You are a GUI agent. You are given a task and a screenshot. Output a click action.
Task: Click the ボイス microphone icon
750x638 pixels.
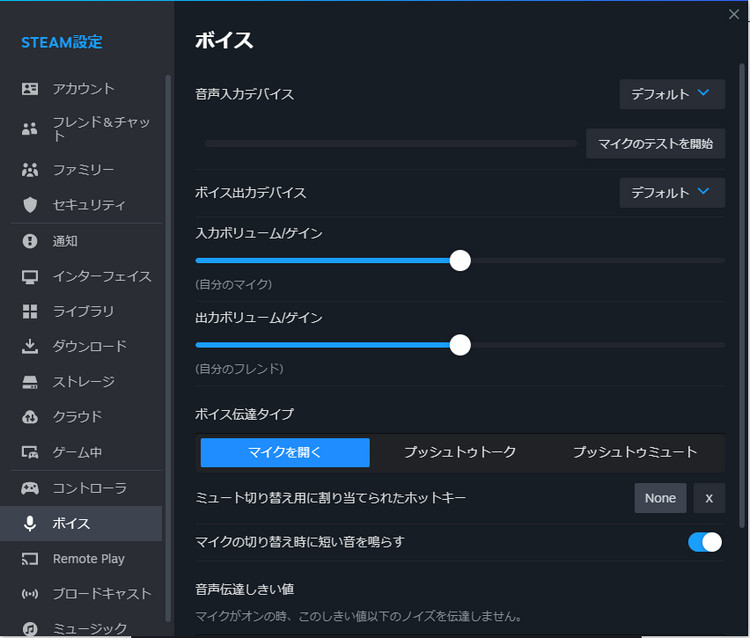pos(30,524)
